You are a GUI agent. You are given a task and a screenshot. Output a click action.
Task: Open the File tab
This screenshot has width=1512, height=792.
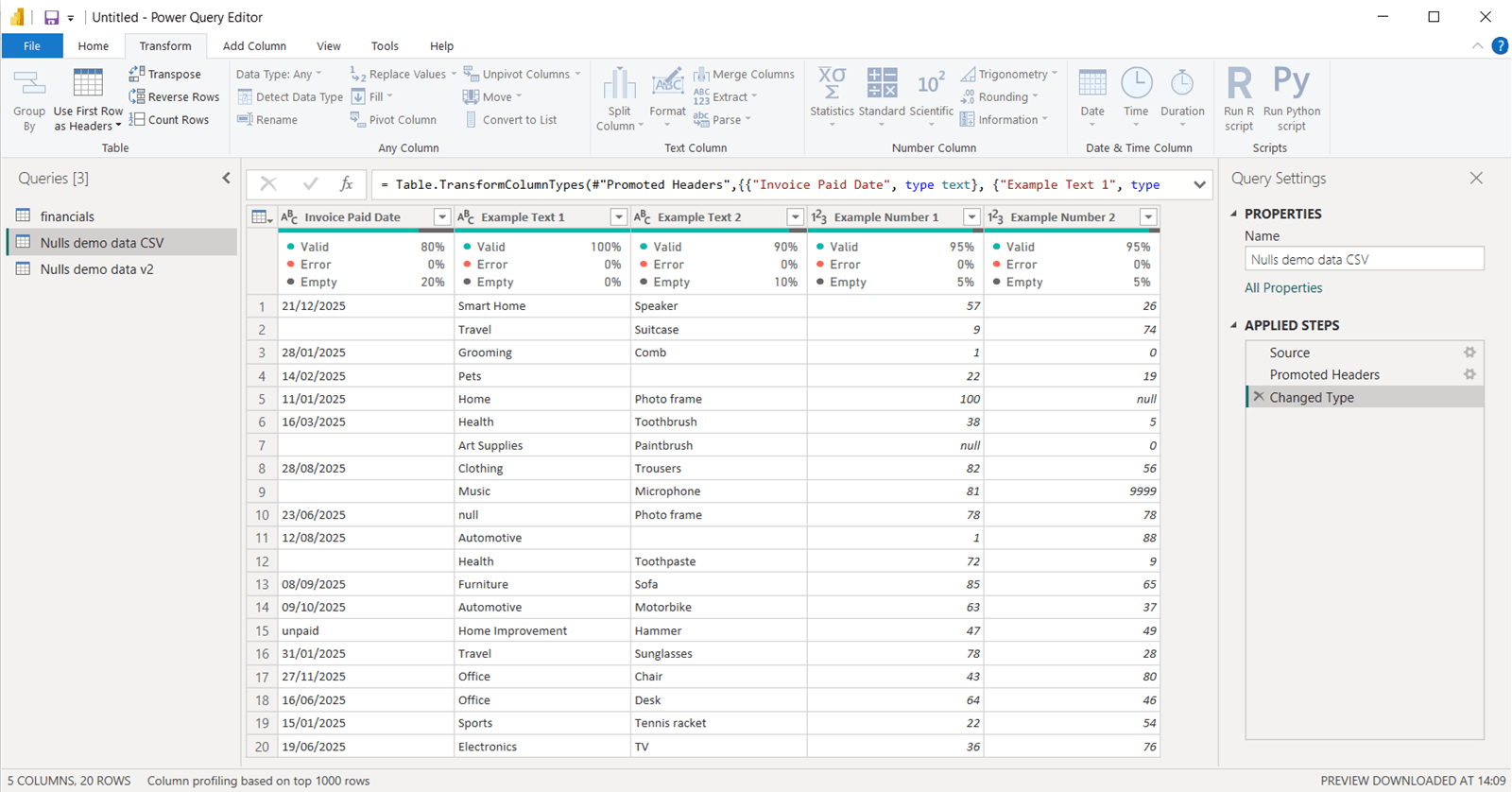click(32, 45)
